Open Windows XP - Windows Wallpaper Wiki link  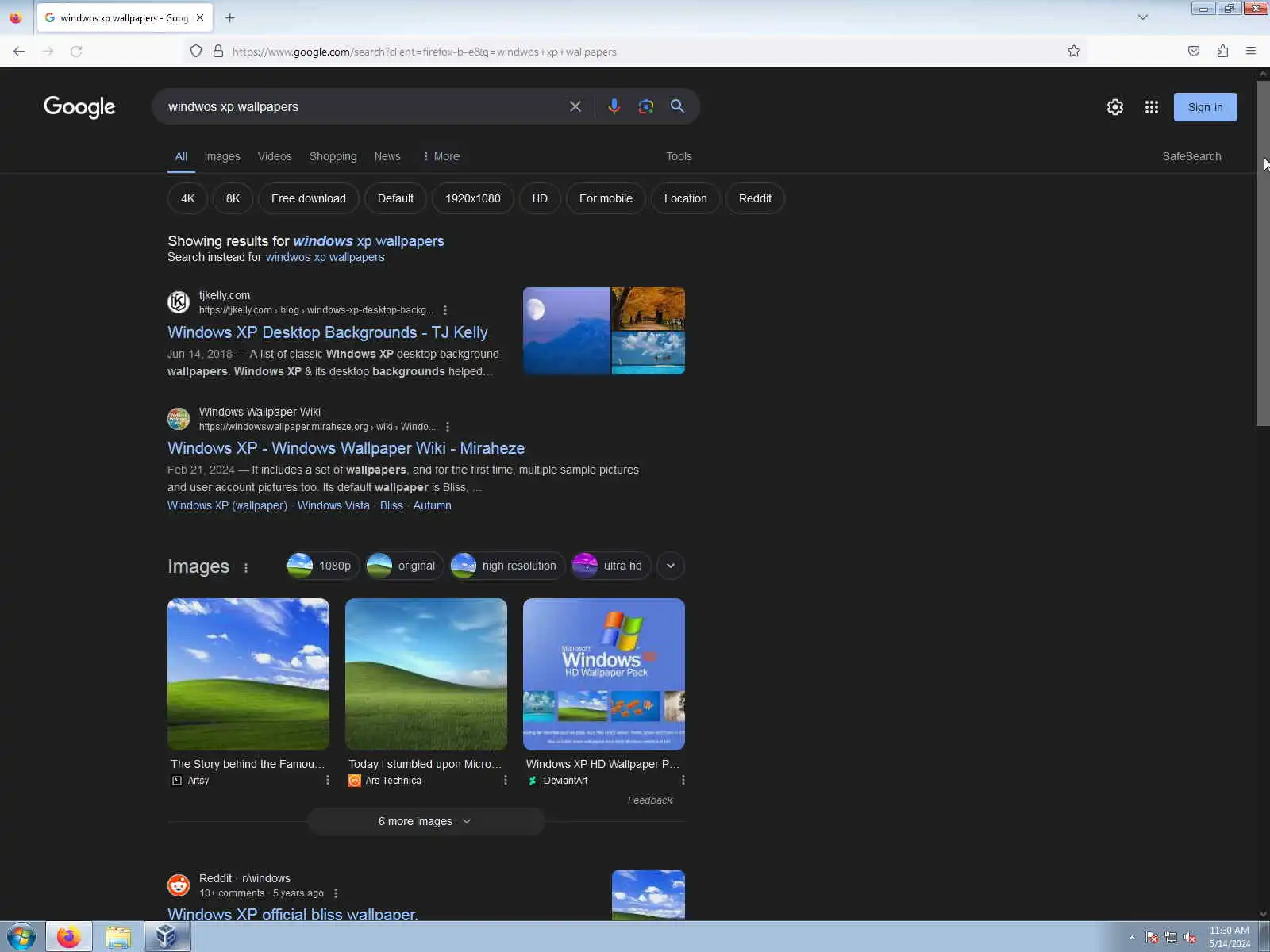(x=346, y=448)
